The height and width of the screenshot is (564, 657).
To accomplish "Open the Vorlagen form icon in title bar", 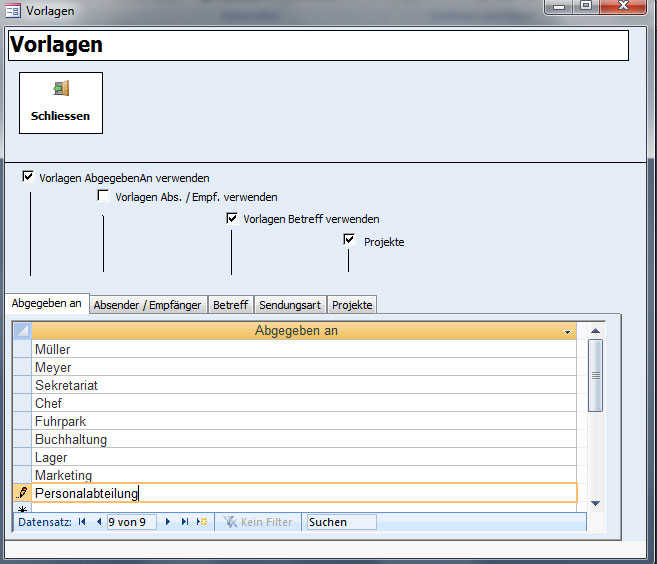I will click(x=13, y=10).
